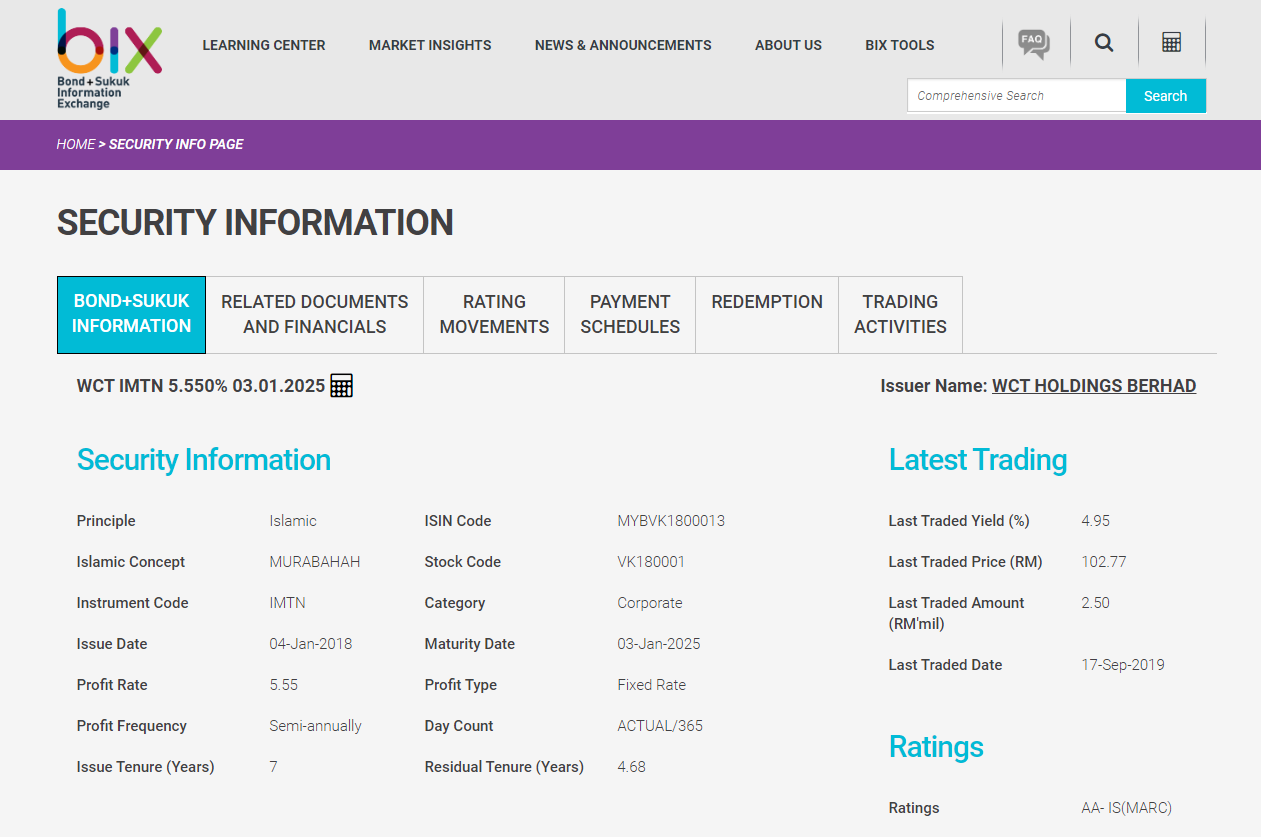Open the BIX Tools menu
This screenshot has width=1261, height=837.
coord(900,45)
